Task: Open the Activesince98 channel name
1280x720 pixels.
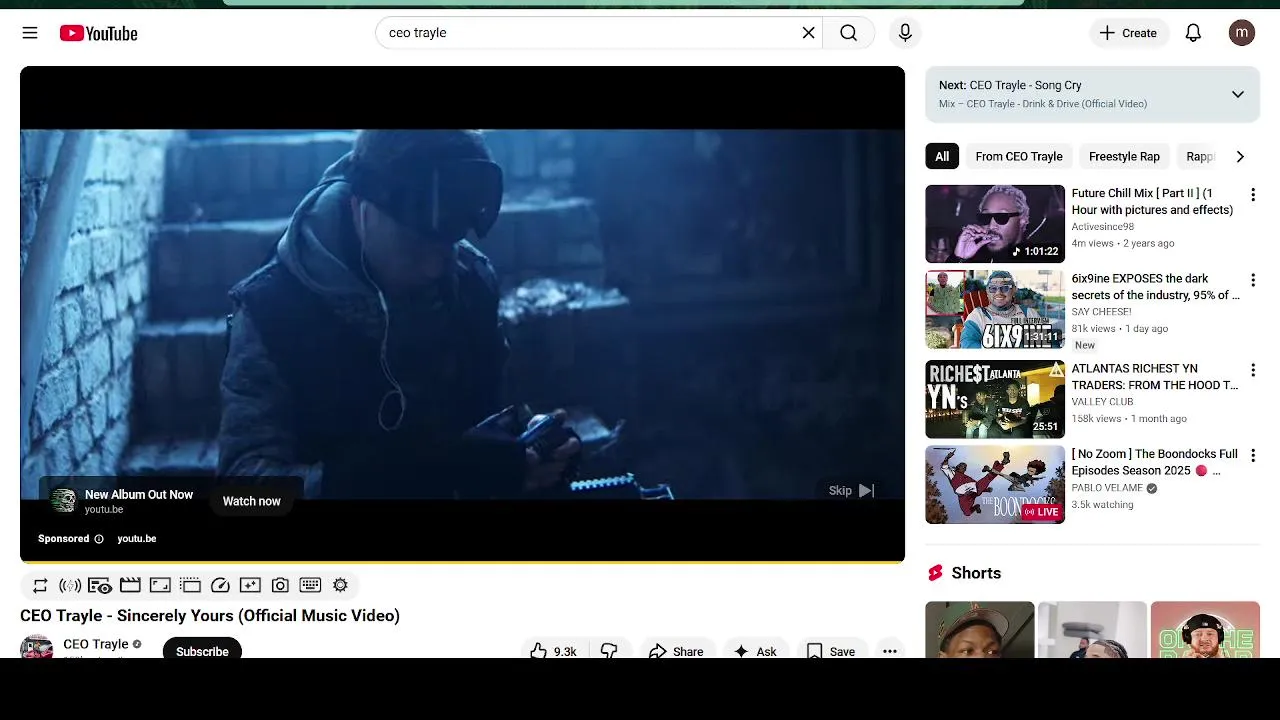Action: [1103, 227]
